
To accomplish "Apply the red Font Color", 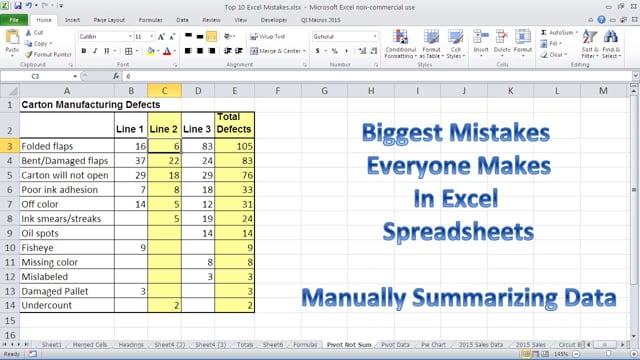I will click(x=167, y=51).
